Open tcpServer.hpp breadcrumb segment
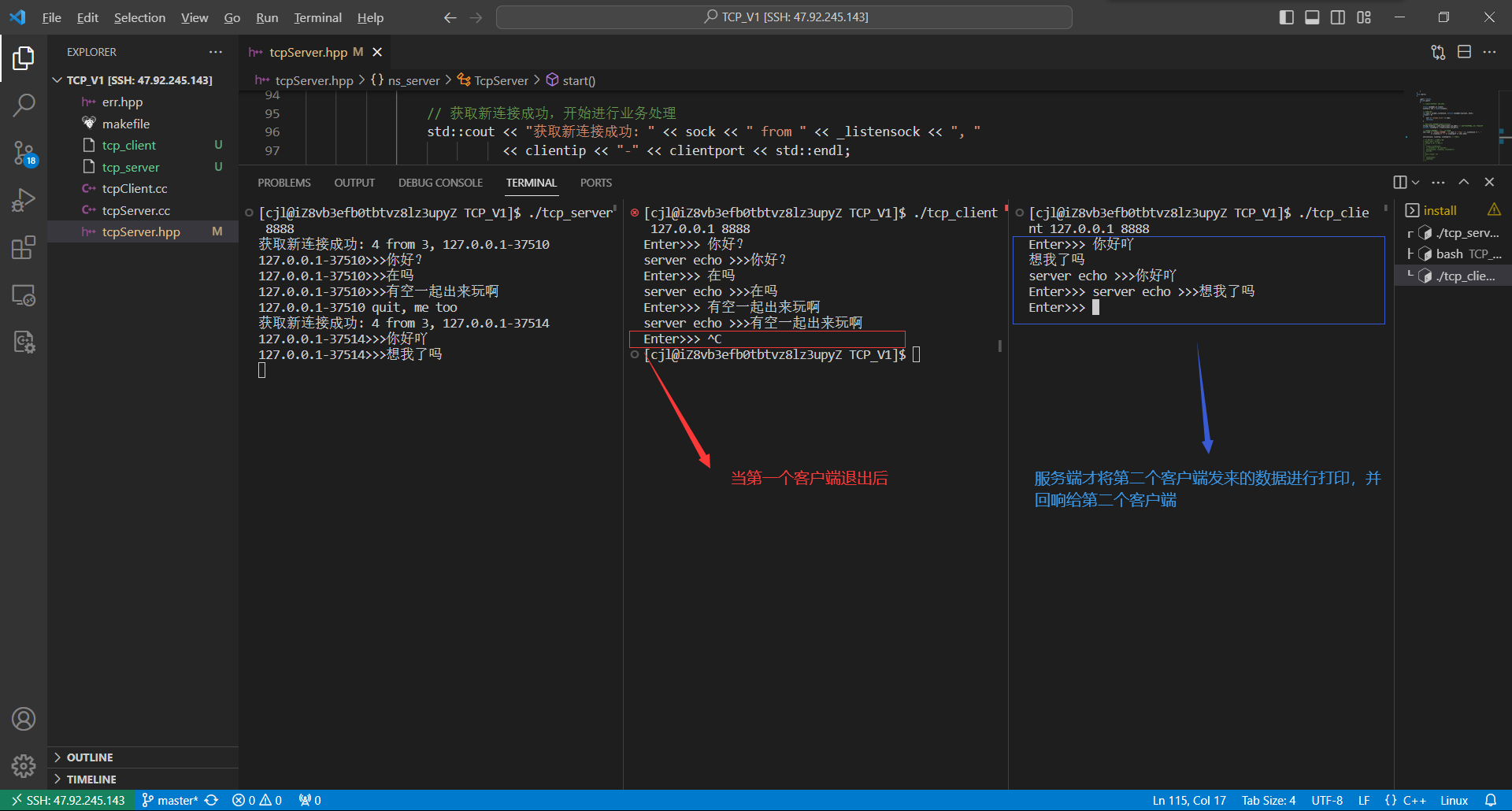The width and height of the screenshot is (1512, 811). click(304, 80)
